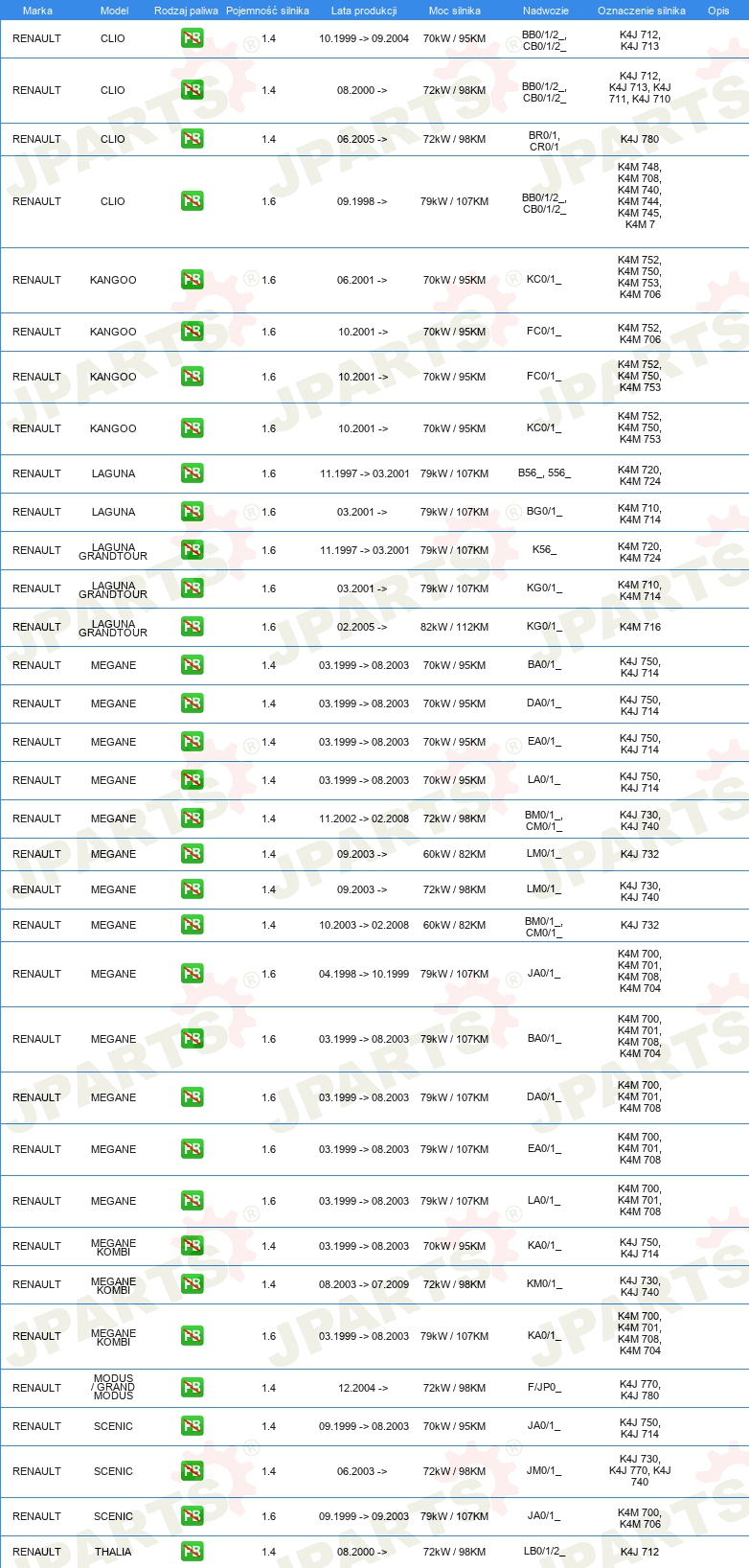749x1568 pixels.
Task: Click the Marka column header
Action: (37, 11)
